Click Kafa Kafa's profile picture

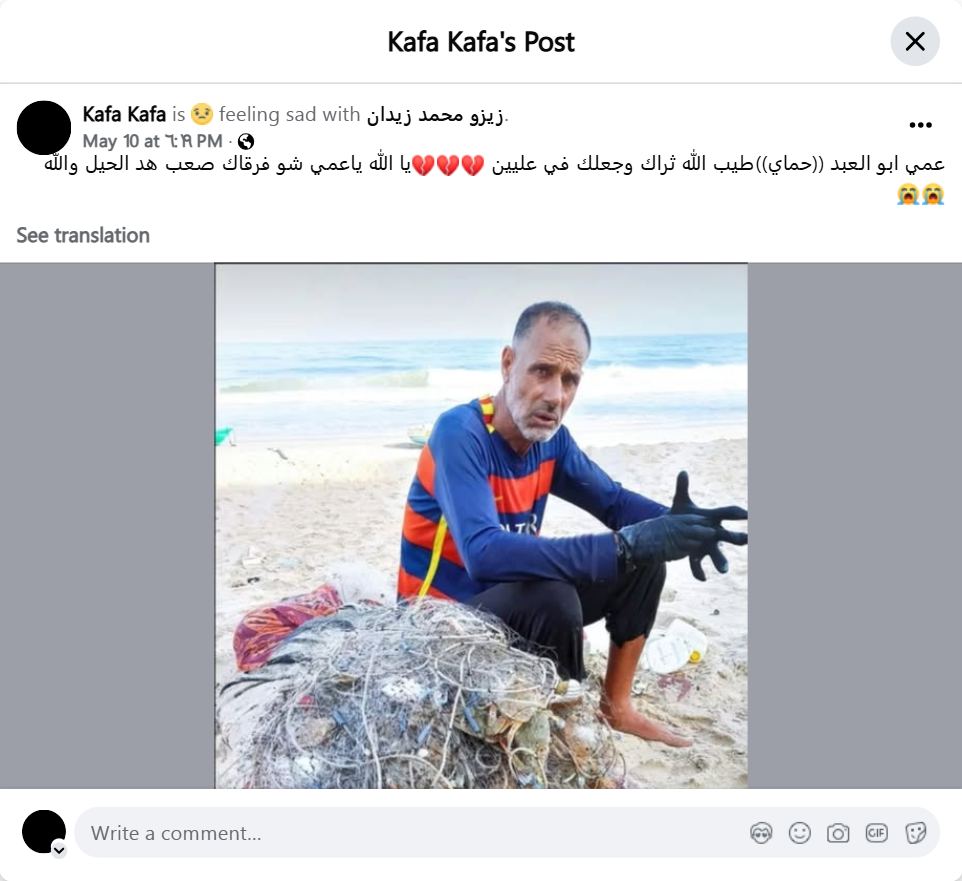(x=44, y=128)
